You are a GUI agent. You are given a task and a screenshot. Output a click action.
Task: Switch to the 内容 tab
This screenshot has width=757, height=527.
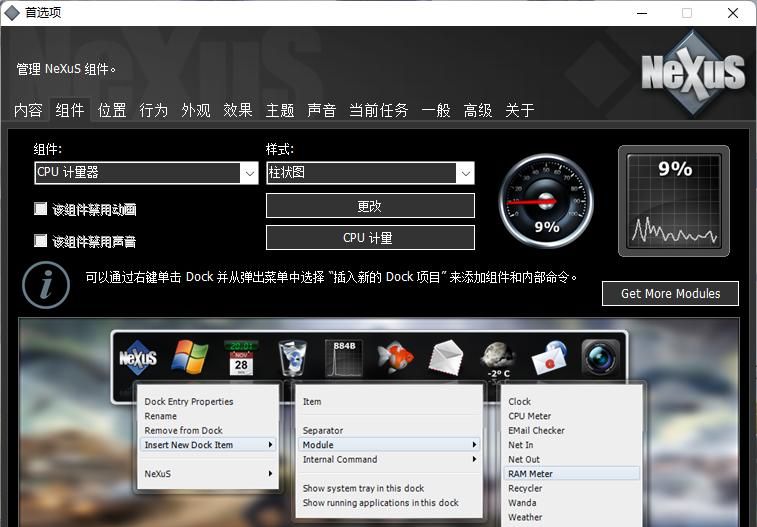click(x=28, y=110)
